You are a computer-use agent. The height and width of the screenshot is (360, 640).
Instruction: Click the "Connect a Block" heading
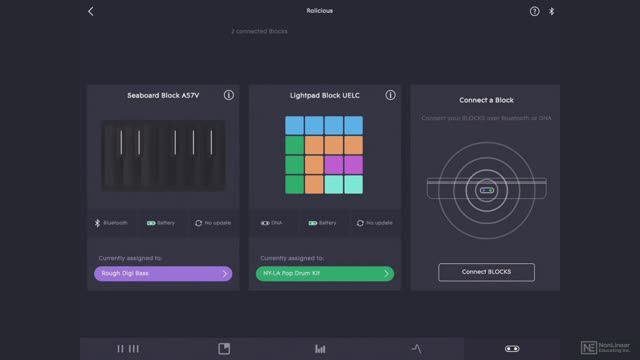point(486,100)
